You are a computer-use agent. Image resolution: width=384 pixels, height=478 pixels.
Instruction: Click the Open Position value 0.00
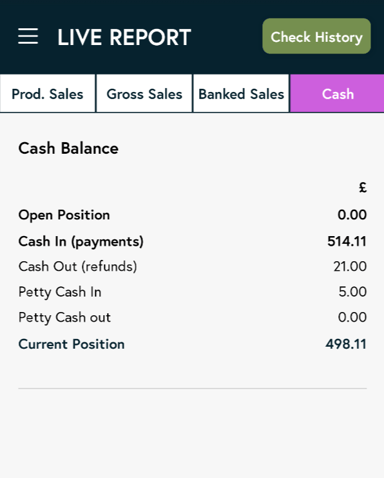tap(352, 215)
